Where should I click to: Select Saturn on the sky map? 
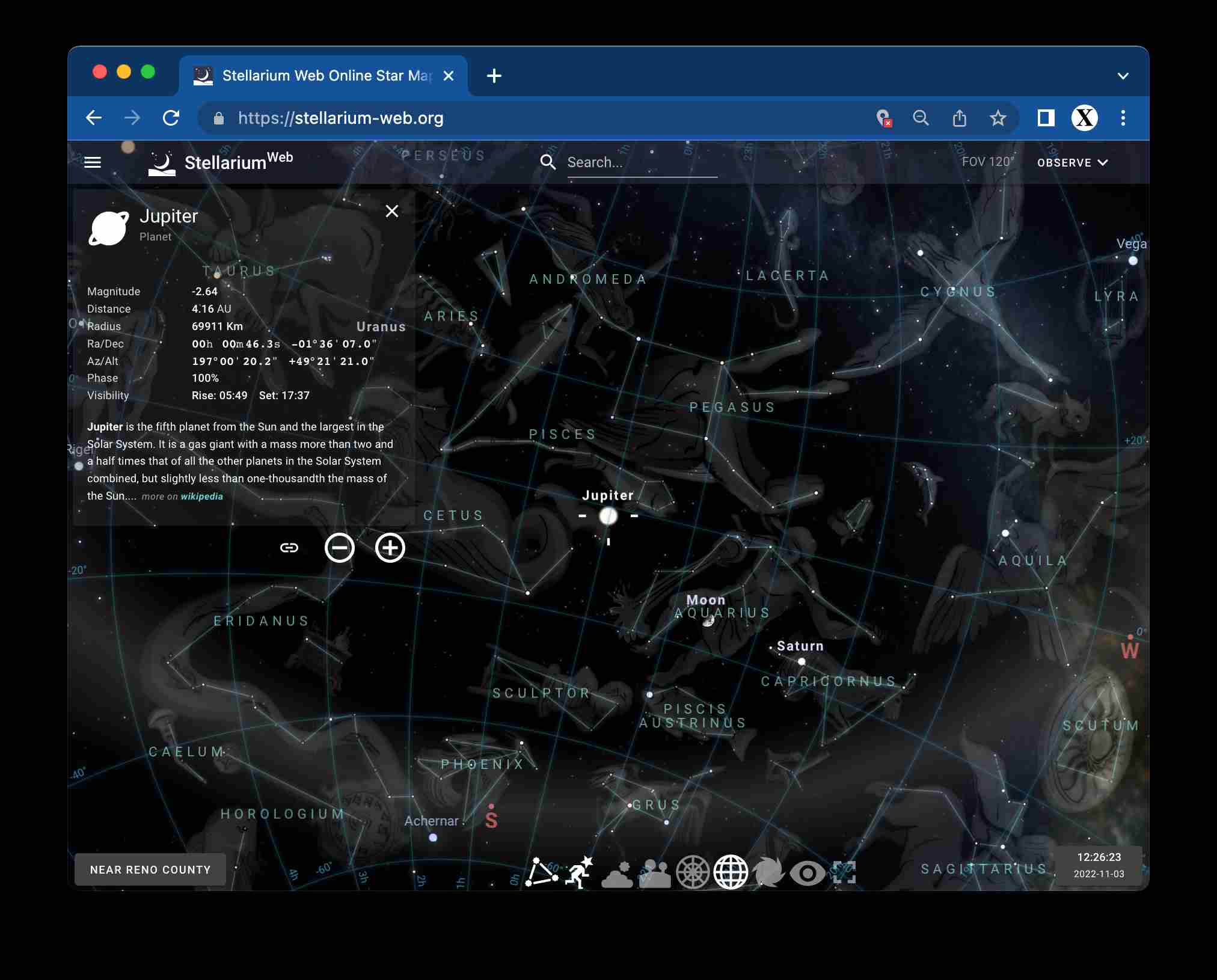pos(802,661)
